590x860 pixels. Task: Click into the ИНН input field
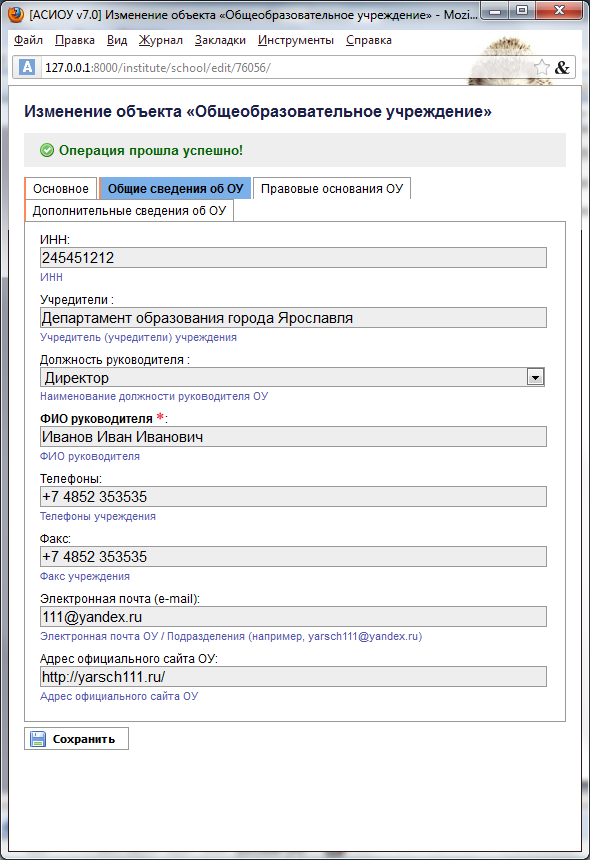(293, 258)
